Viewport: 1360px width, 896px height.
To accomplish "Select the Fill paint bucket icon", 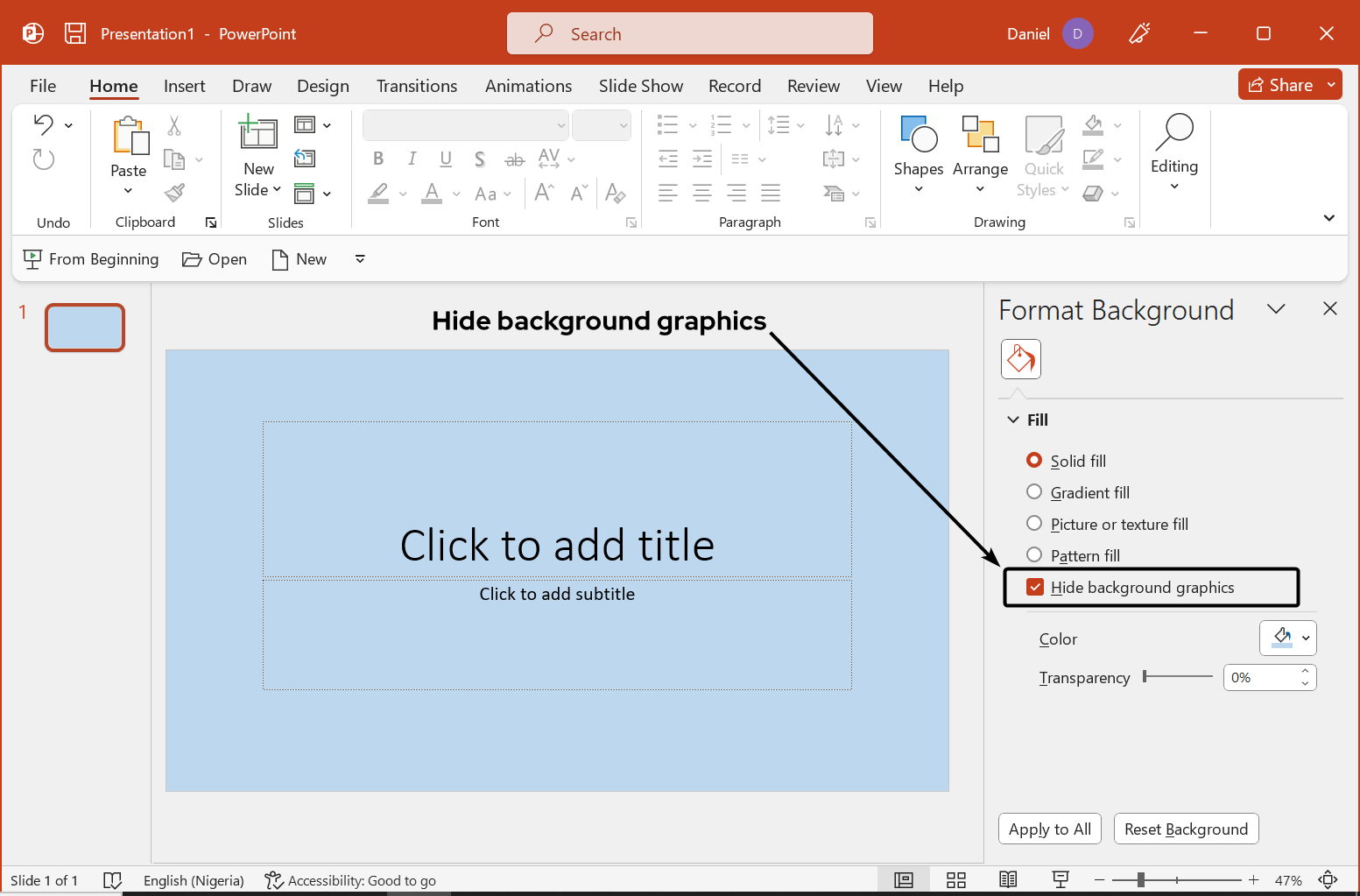I will tap(1020, 359).
